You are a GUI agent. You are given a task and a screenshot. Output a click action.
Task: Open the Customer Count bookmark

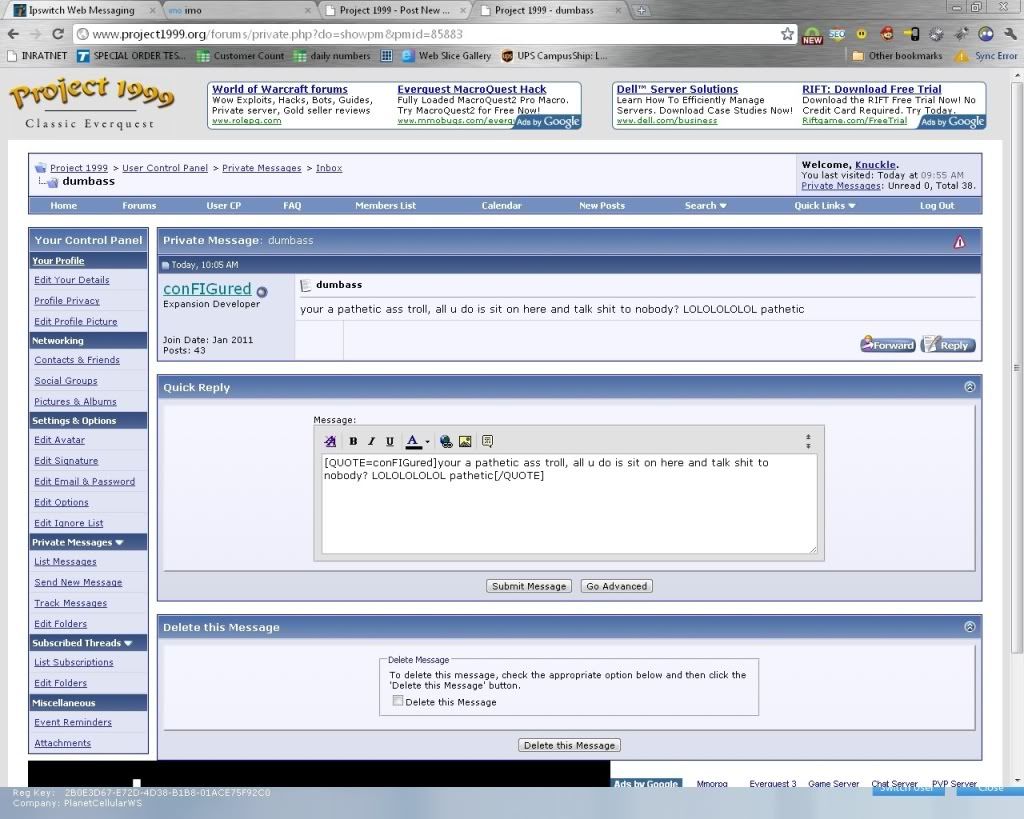240,56
